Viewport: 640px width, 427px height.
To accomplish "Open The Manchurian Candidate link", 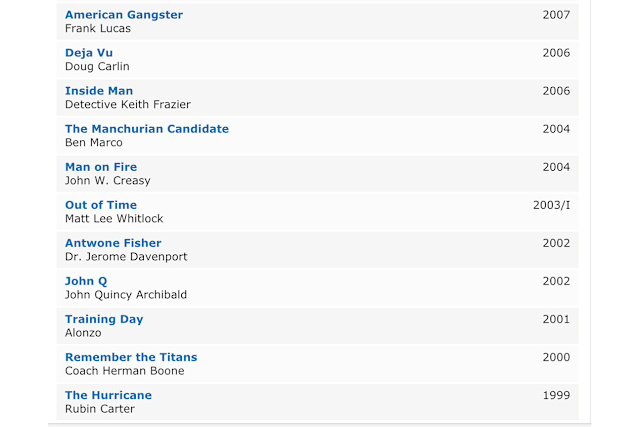I will point(147,129).
